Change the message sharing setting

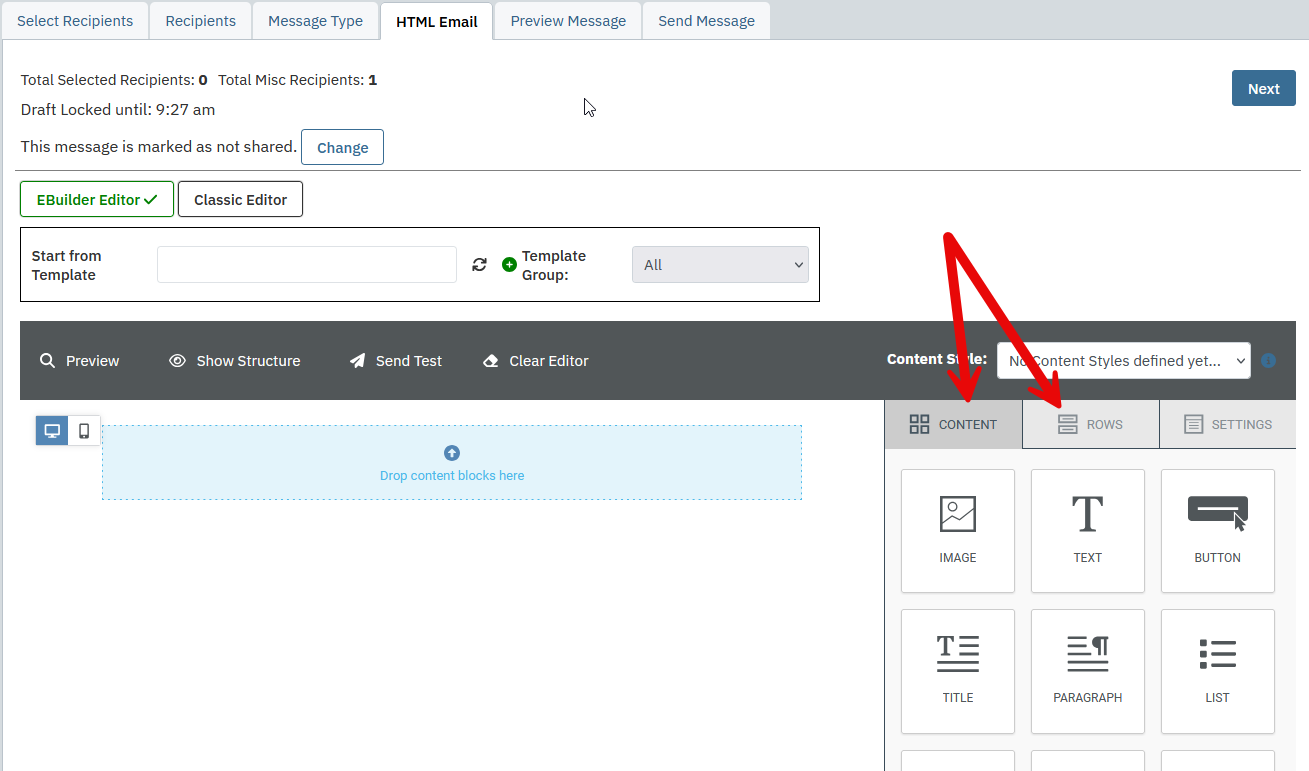342,147
